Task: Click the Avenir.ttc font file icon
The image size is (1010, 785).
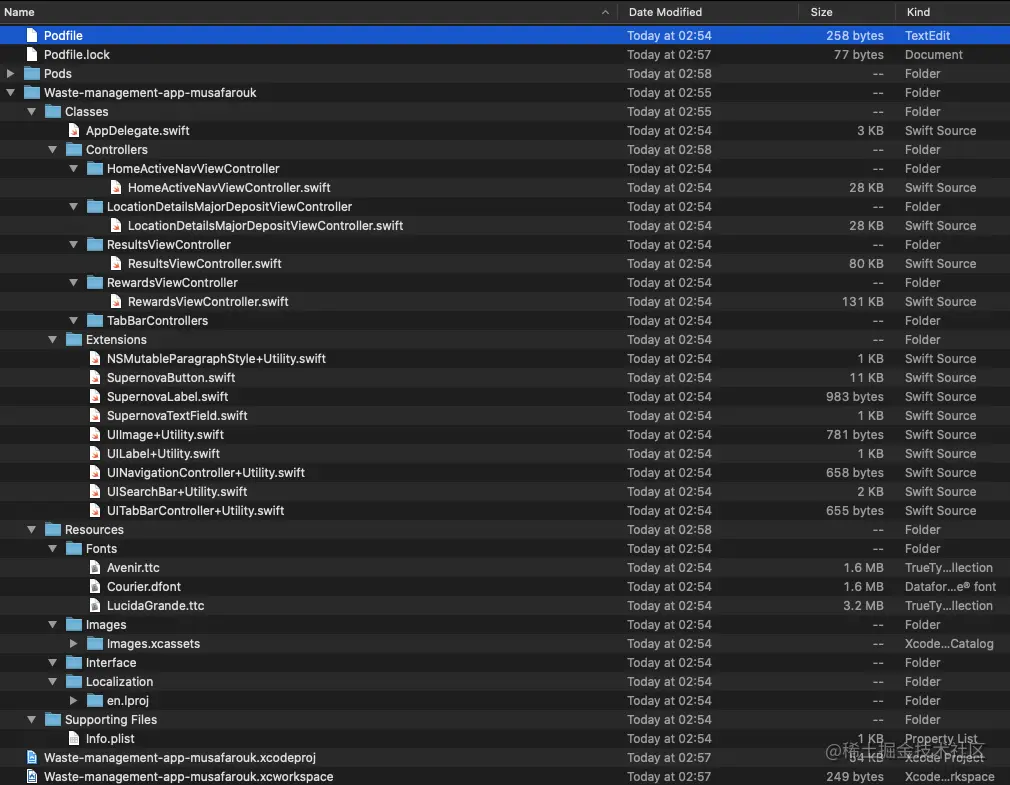Action: (x=95, y=567)
